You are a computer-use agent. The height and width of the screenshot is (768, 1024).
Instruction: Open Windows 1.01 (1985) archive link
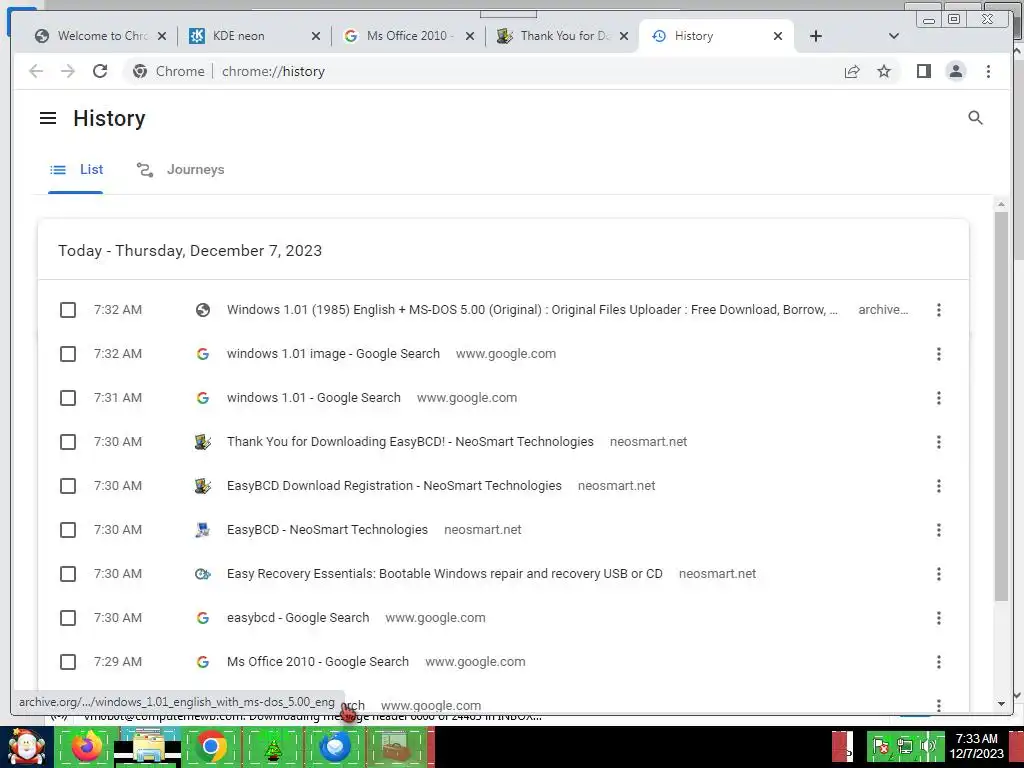coord(532,310)
